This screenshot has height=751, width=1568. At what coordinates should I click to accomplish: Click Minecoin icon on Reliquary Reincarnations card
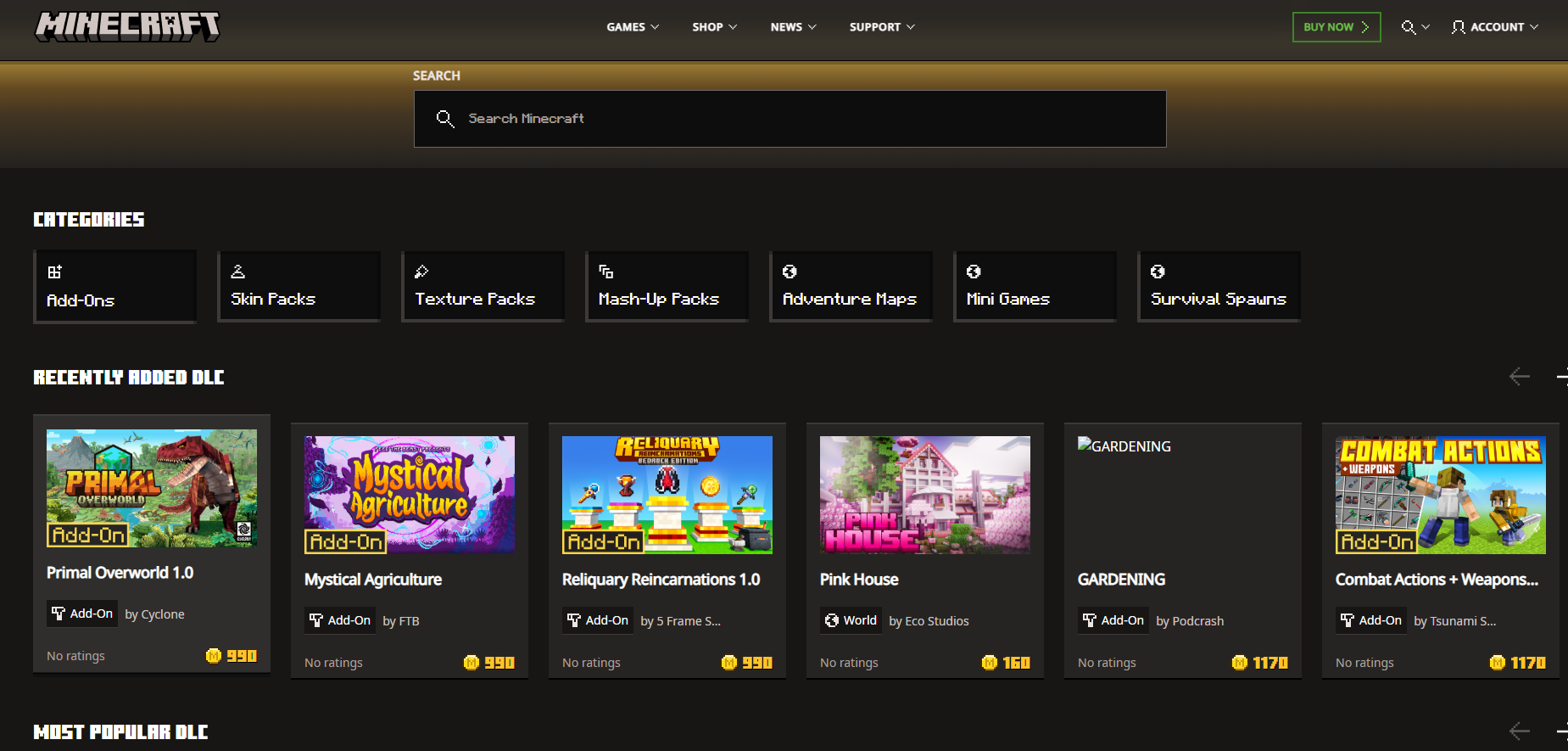(729, 663)
